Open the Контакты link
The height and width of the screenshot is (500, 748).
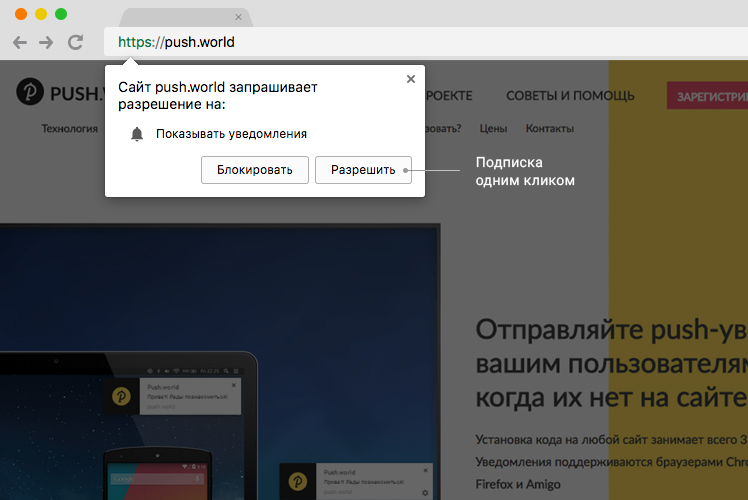(x=550, y=128)
